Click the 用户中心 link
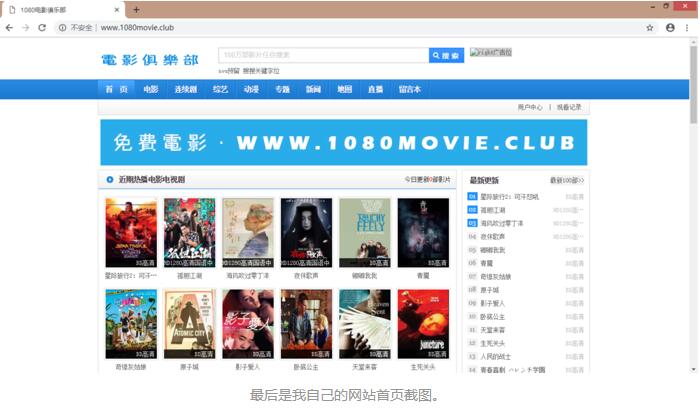 530,107
